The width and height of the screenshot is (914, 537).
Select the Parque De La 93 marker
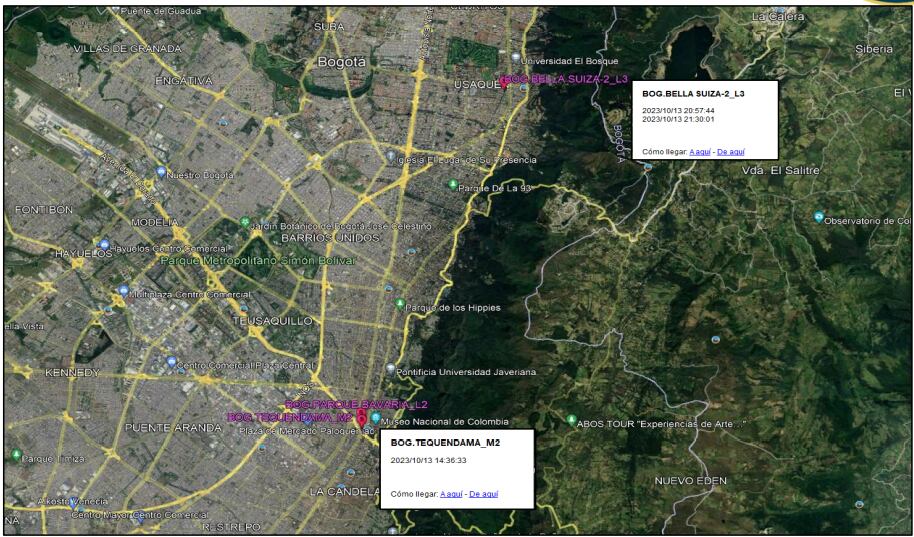tap(453, 184)
